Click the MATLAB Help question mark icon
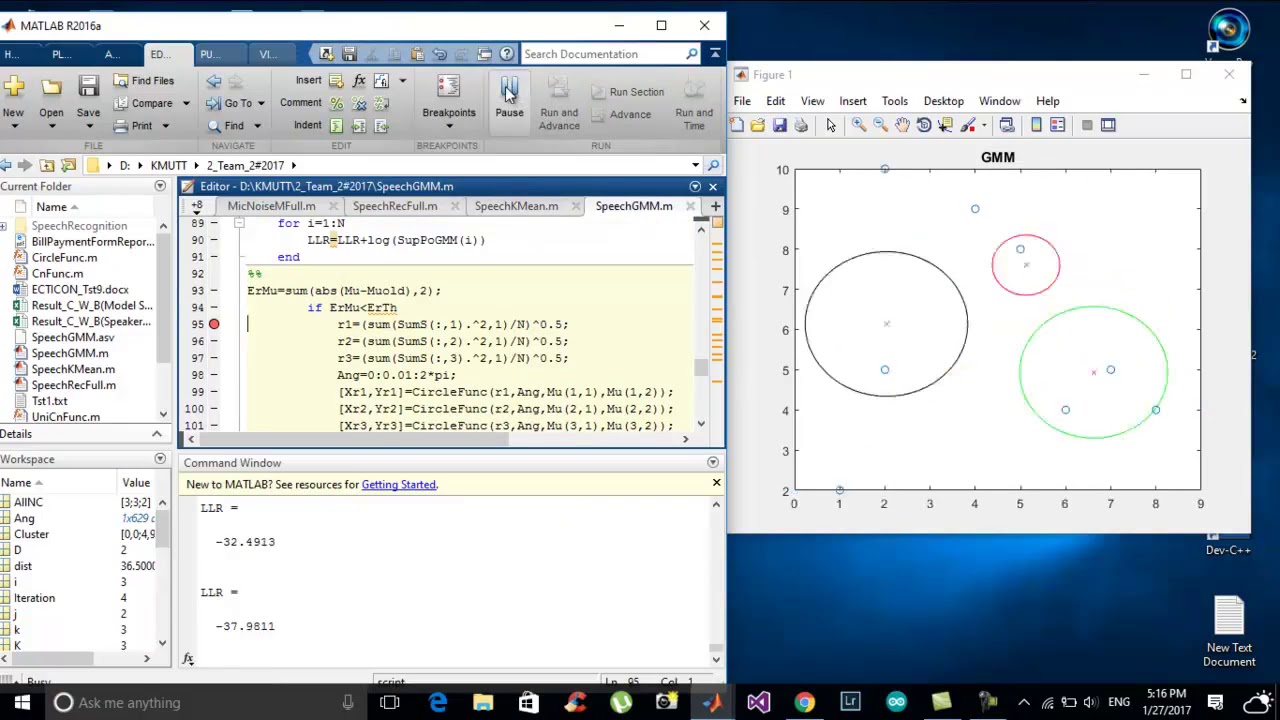This screenshot has height=720, width=1280. pos(507,54)
